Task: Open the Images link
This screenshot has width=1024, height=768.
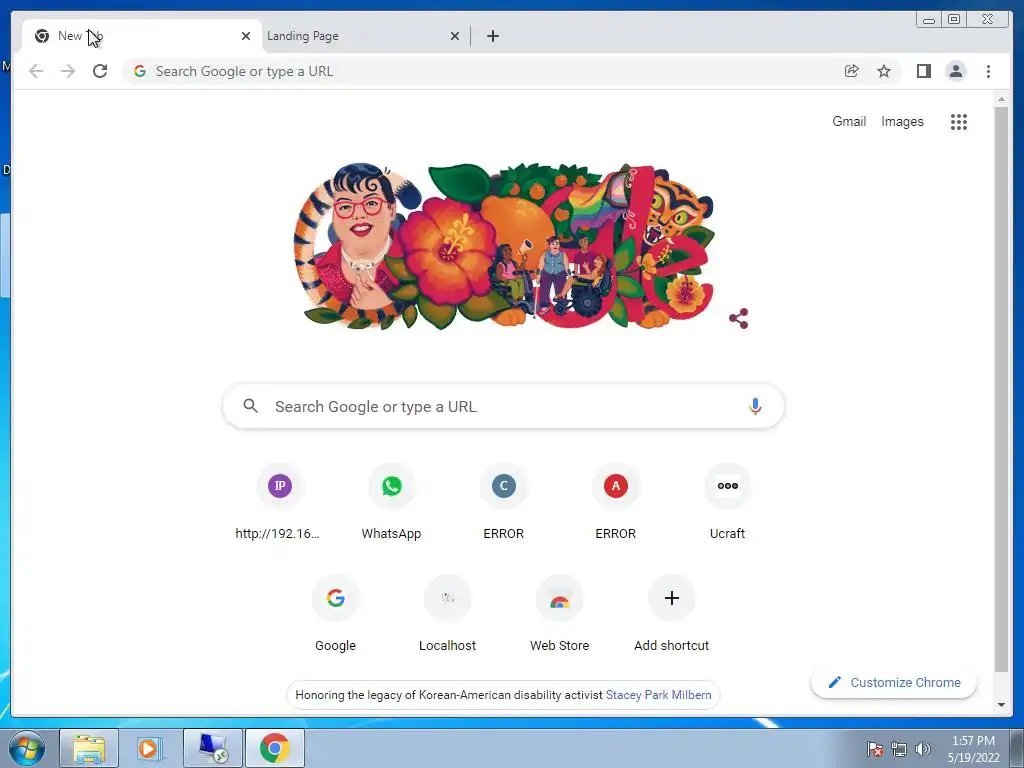Action: (902, 121)
